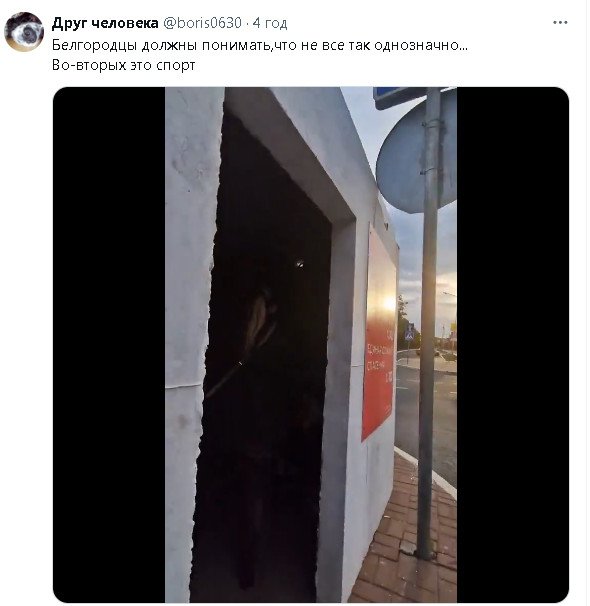Open the three-dots more options menu
Screen dimensions: 590x606
click(x=559, y=23)
